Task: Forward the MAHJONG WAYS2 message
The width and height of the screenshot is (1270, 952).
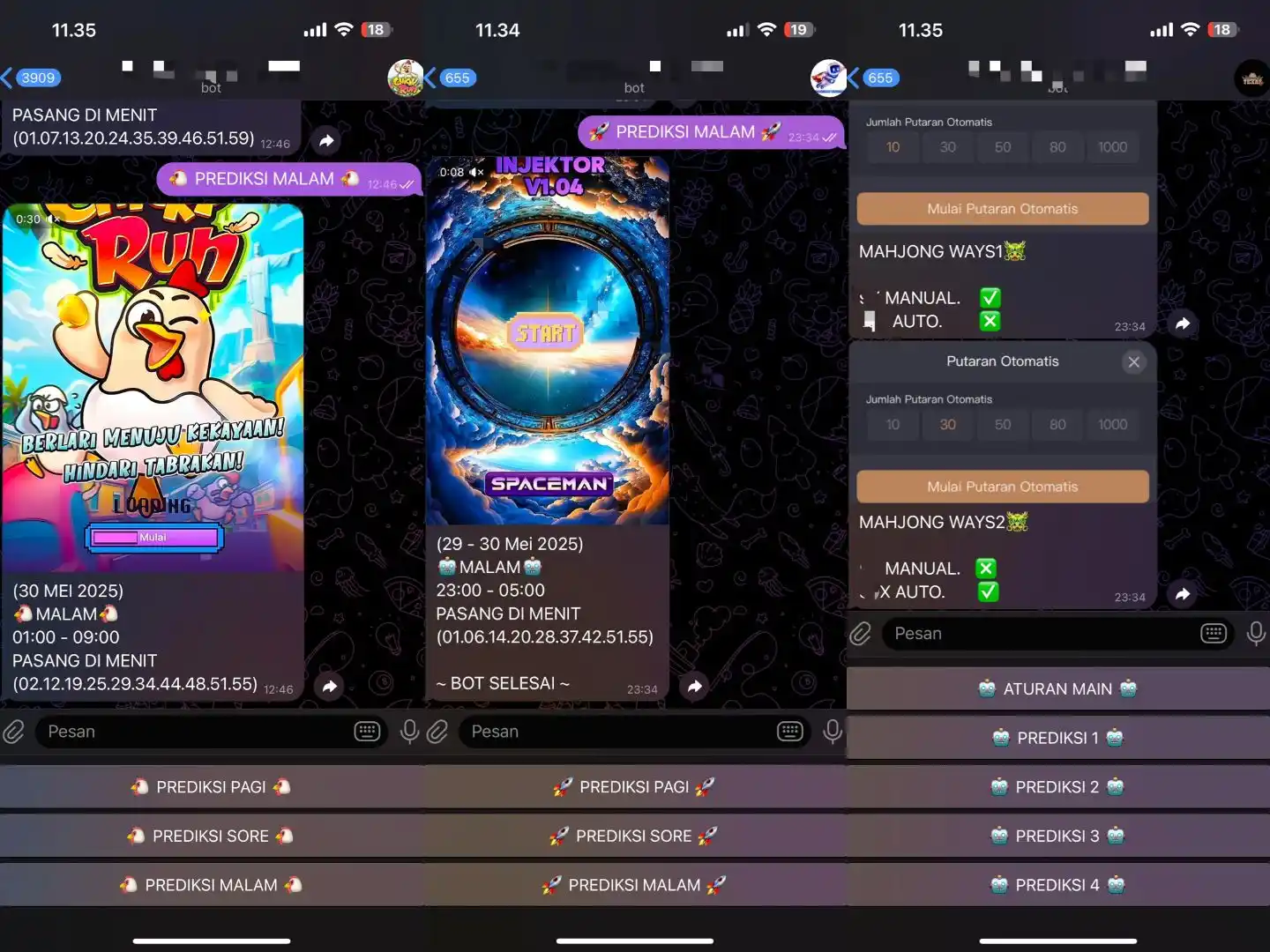Action: tap(1183, 594)
